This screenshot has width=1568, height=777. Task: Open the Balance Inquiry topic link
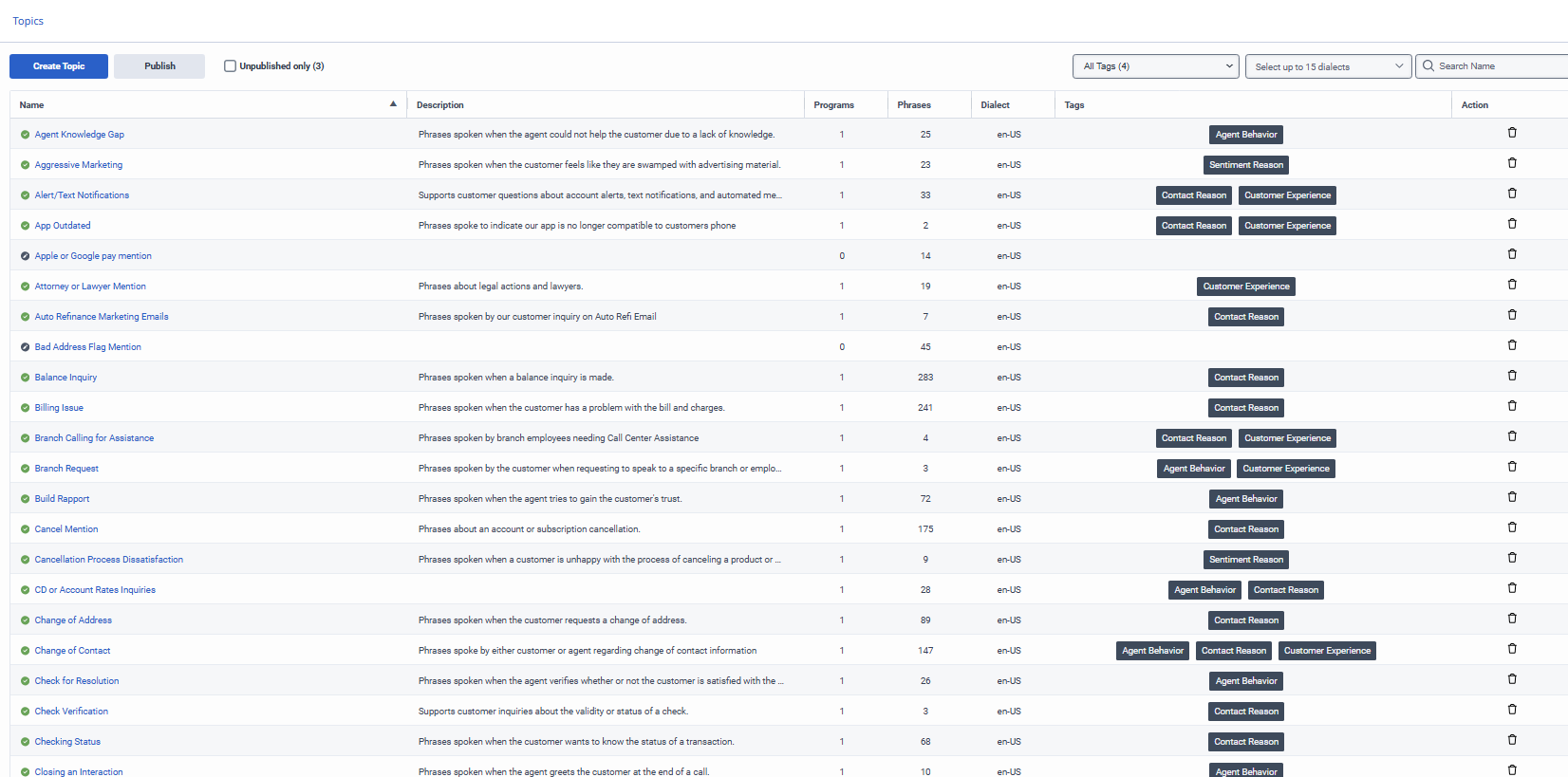coord(65,378)
